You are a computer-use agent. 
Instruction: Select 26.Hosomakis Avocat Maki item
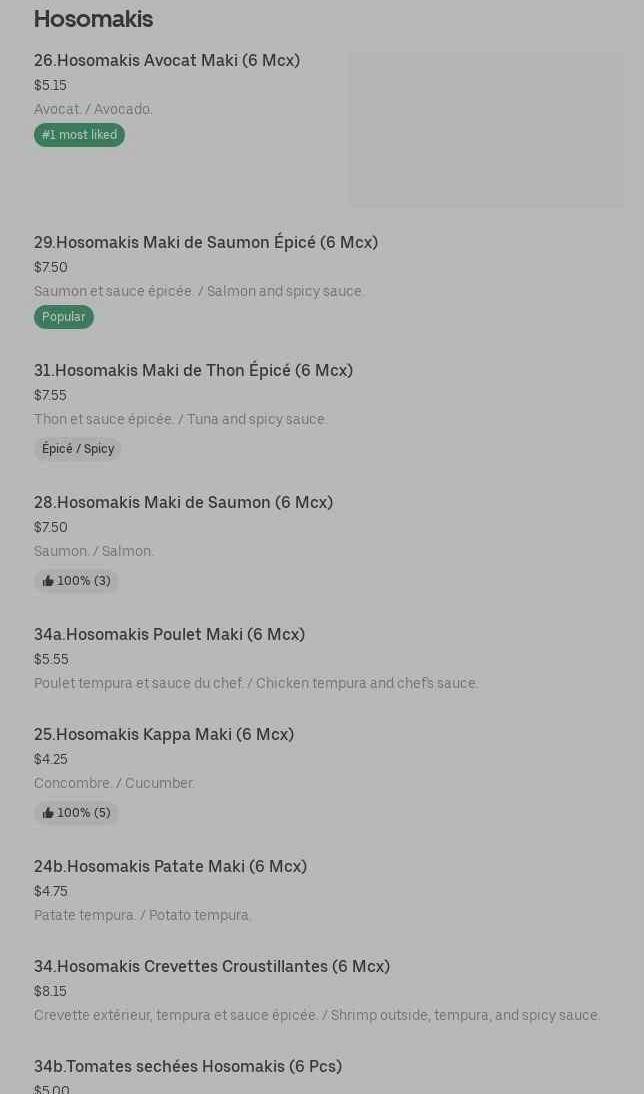pyautogui.click(x=167, y=61)
